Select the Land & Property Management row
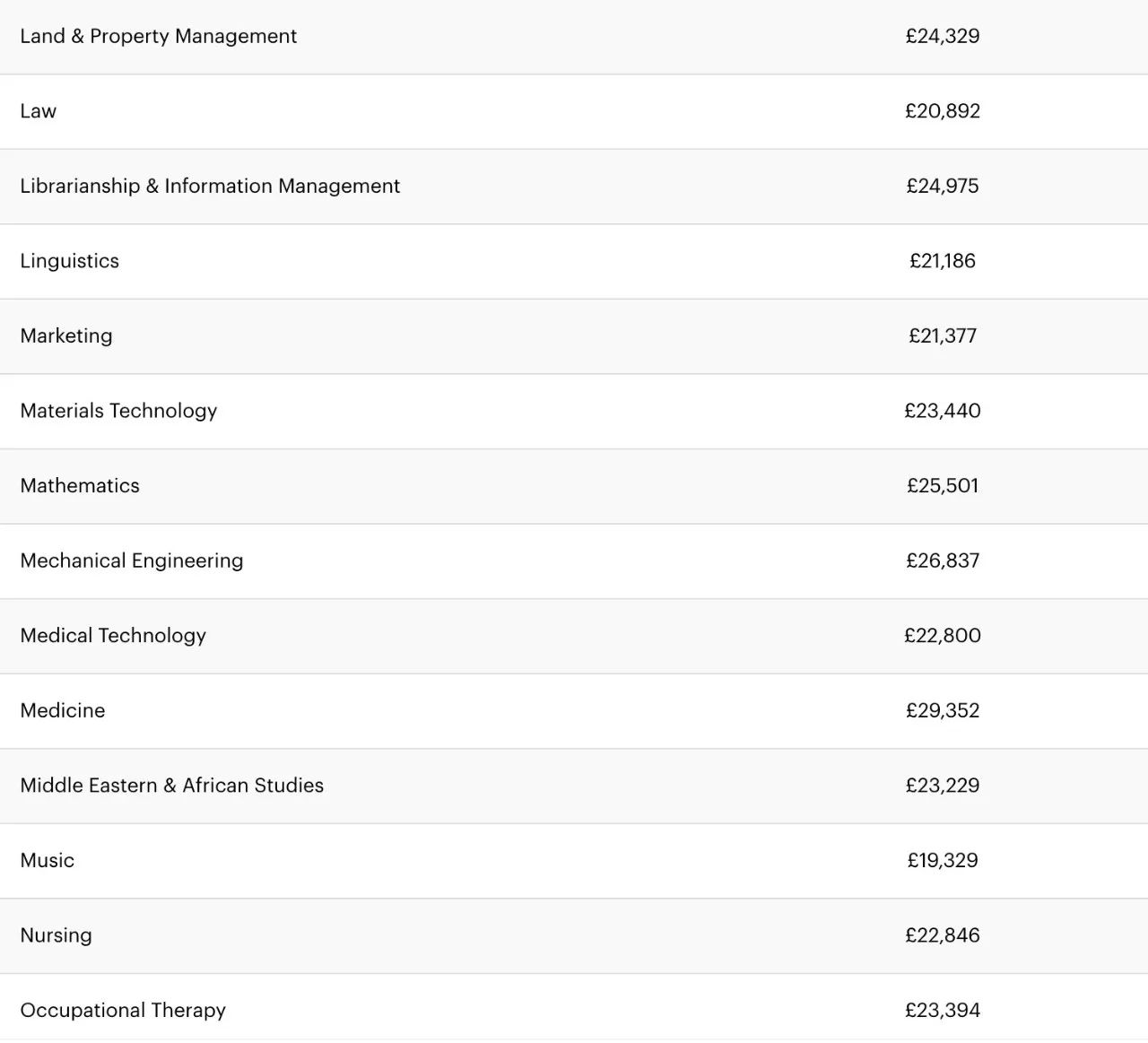Screen dimensions: 1148x1043 click(574, 37)
